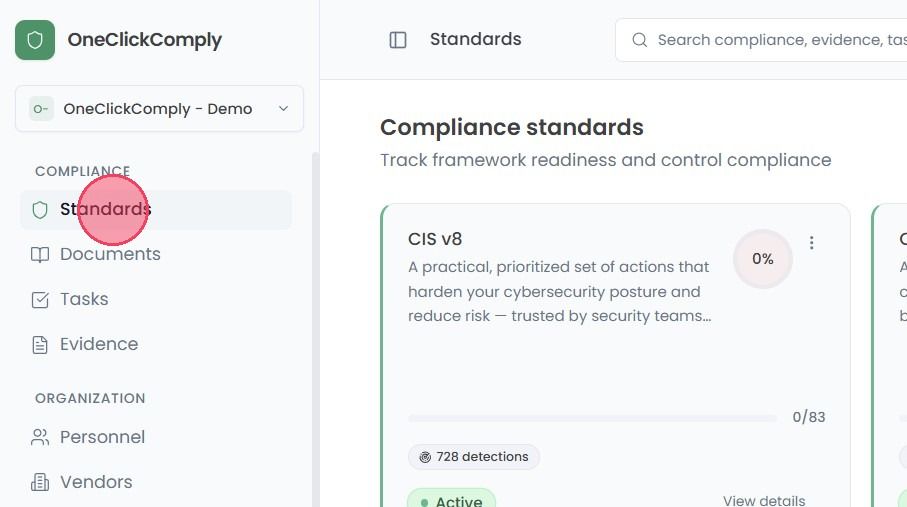Open Tasks in the sidebar
The height and width of the screenshot is (507, 907).
click(84, 299)
